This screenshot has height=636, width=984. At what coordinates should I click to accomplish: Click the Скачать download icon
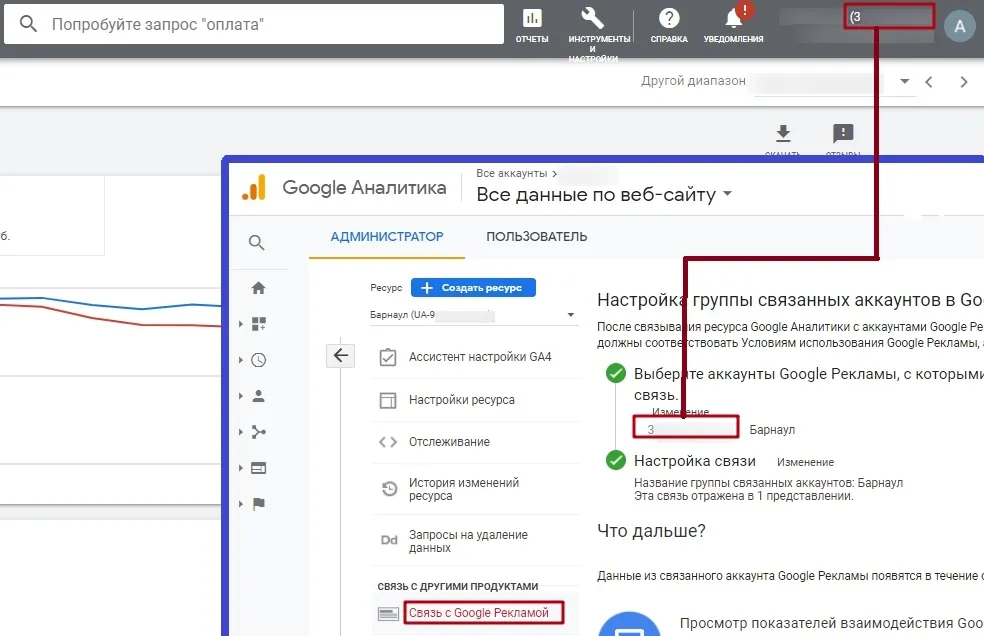coord(783,133)
